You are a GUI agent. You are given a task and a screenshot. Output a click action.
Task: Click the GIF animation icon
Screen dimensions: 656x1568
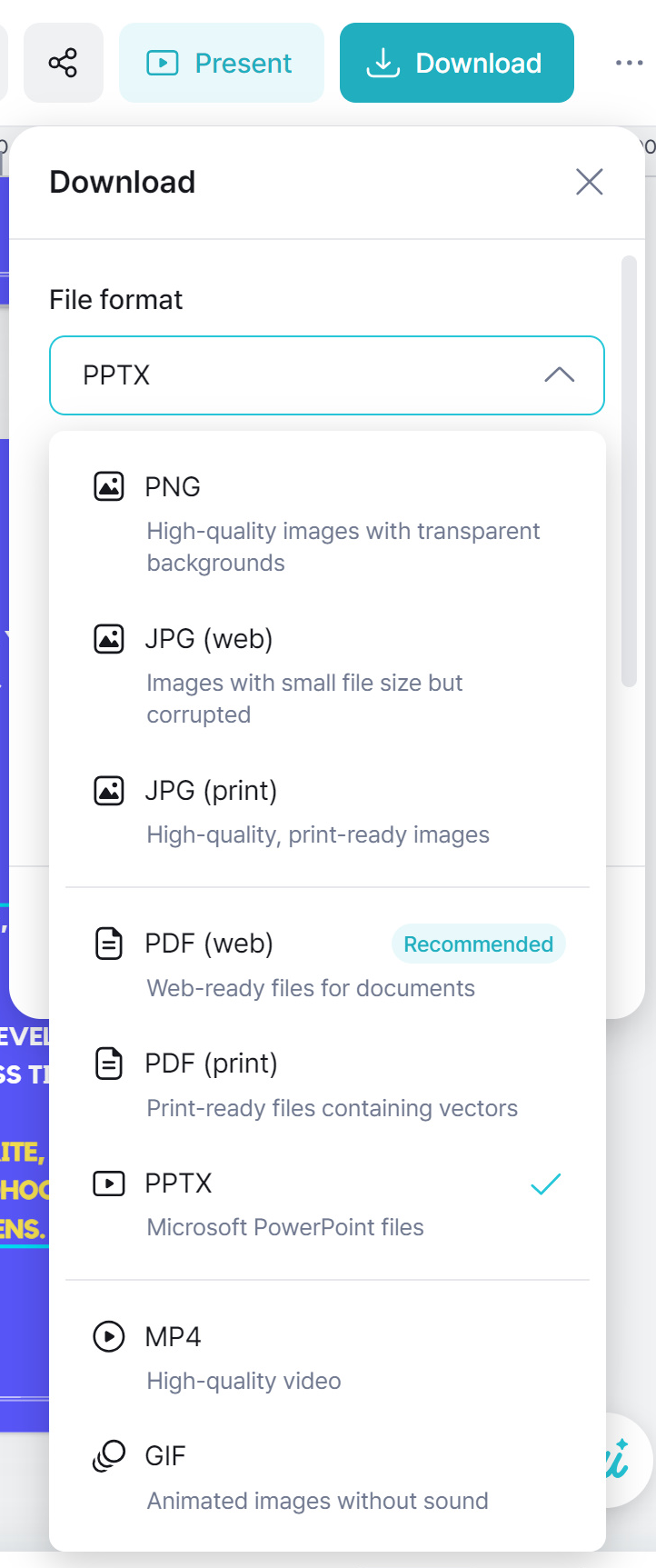pyautogui.click(x=109, y=1456)
